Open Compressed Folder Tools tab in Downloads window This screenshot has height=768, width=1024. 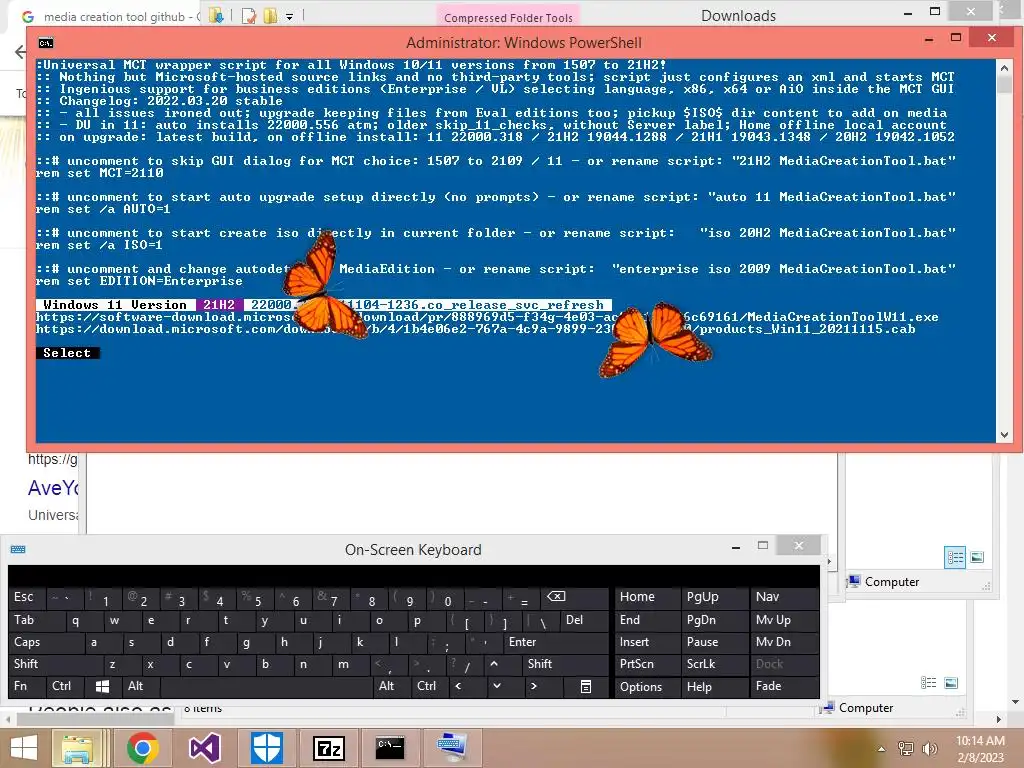point(508,17)
